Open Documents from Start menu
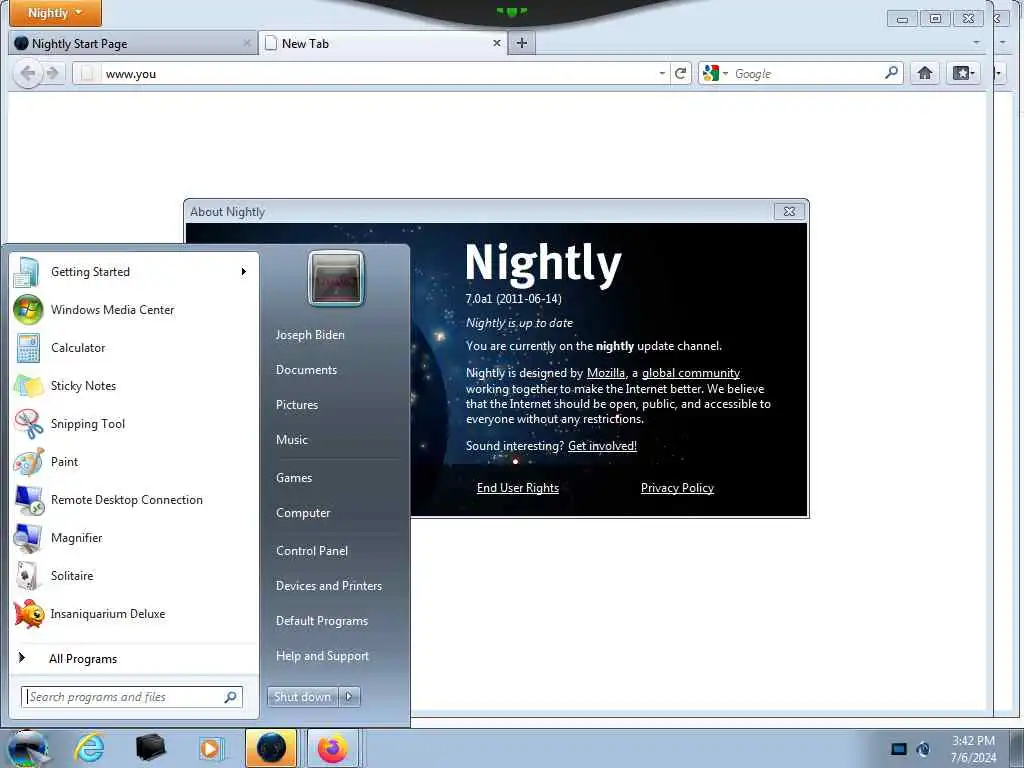The width and height of the screenshot is (1024, 768). 306,370
